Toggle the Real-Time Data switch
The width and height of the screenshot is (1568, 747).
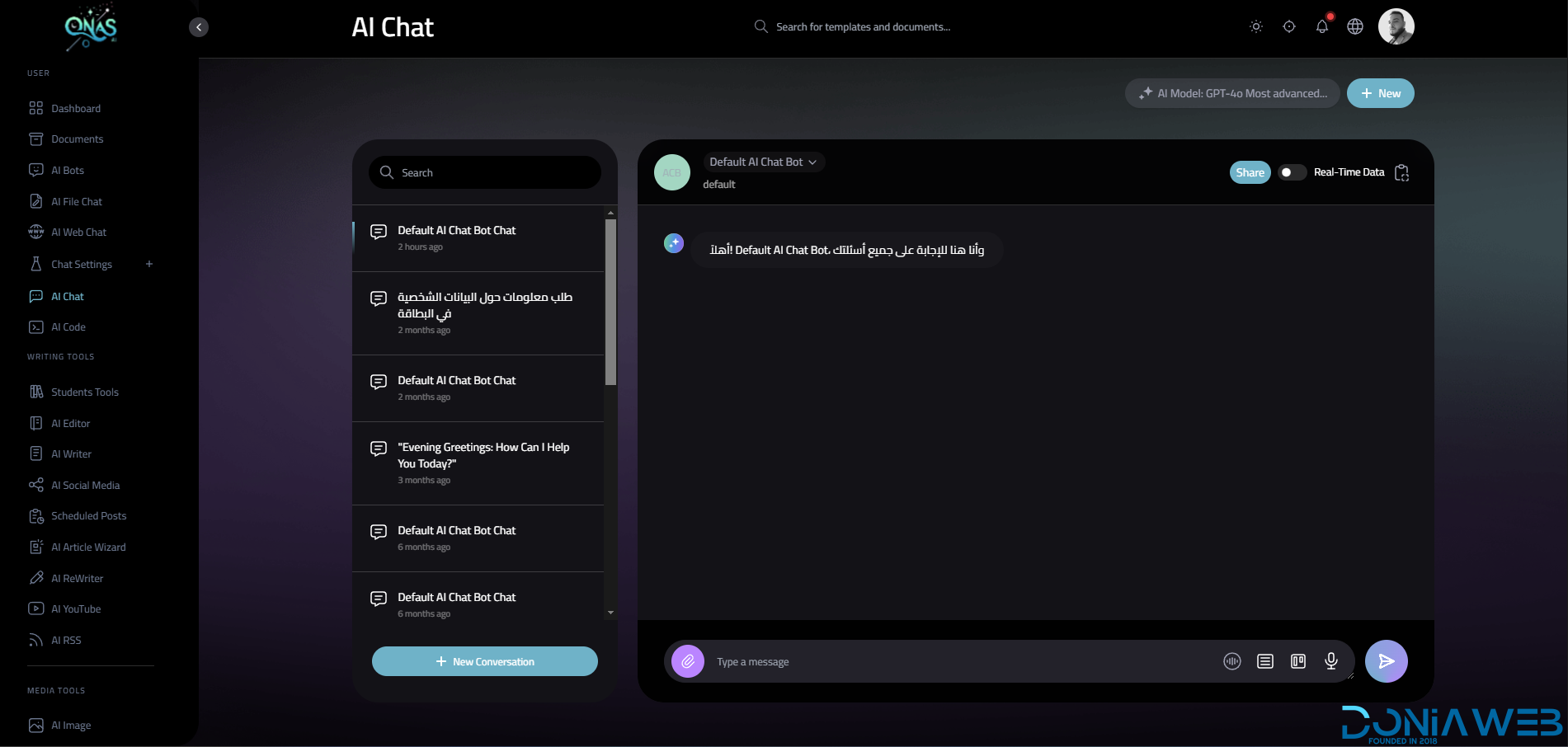1291,172
